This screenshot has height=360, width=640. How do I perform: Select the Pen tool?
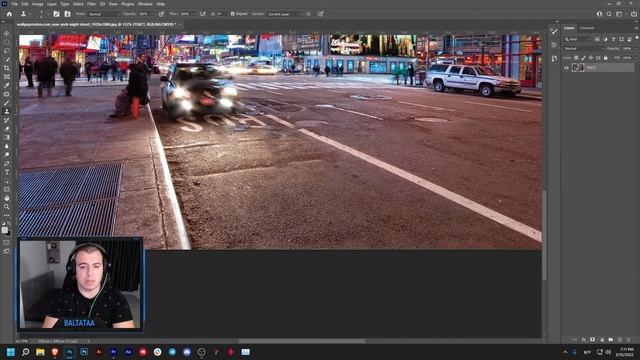[7, 163]
